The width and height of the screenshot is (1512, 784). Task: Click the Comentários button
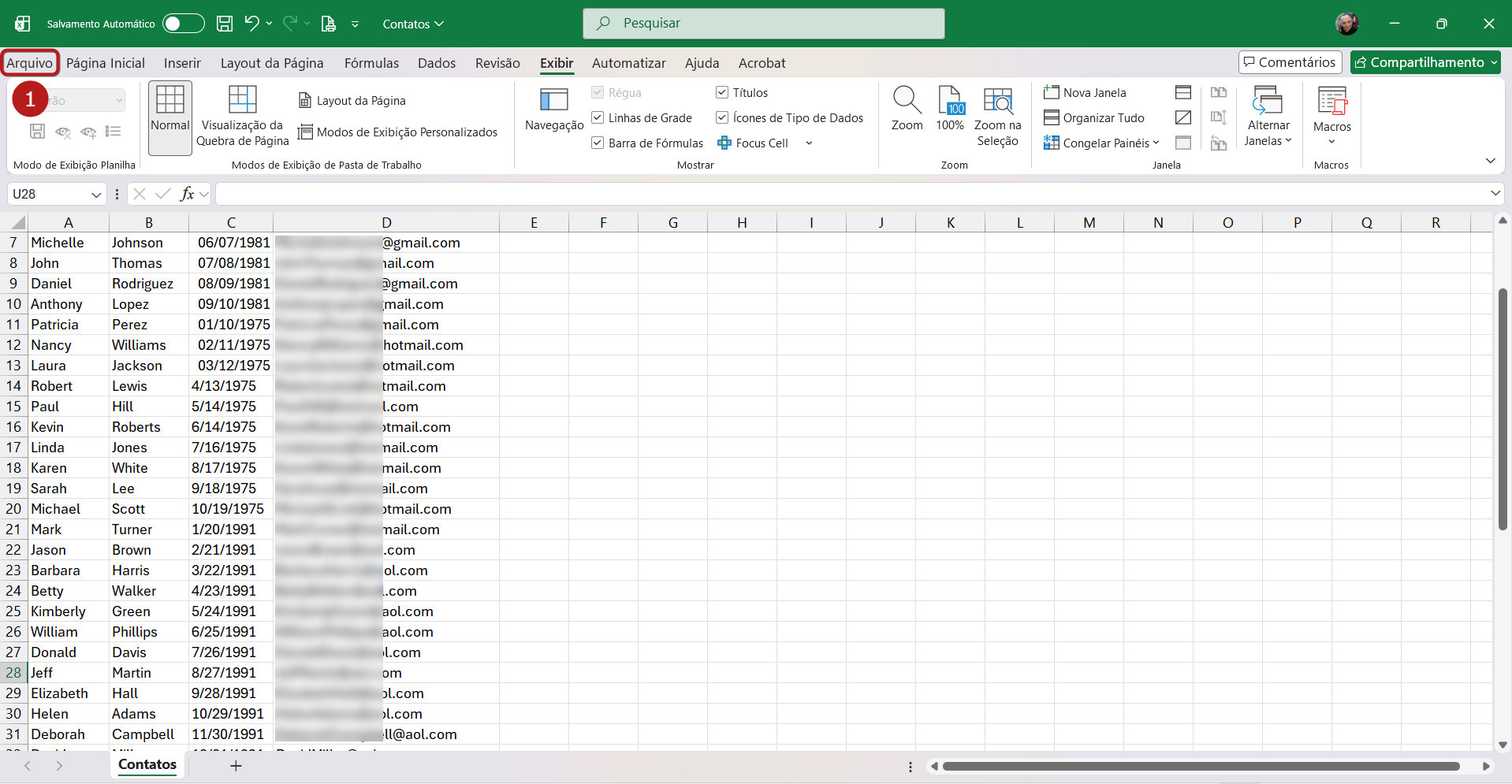1290,62
